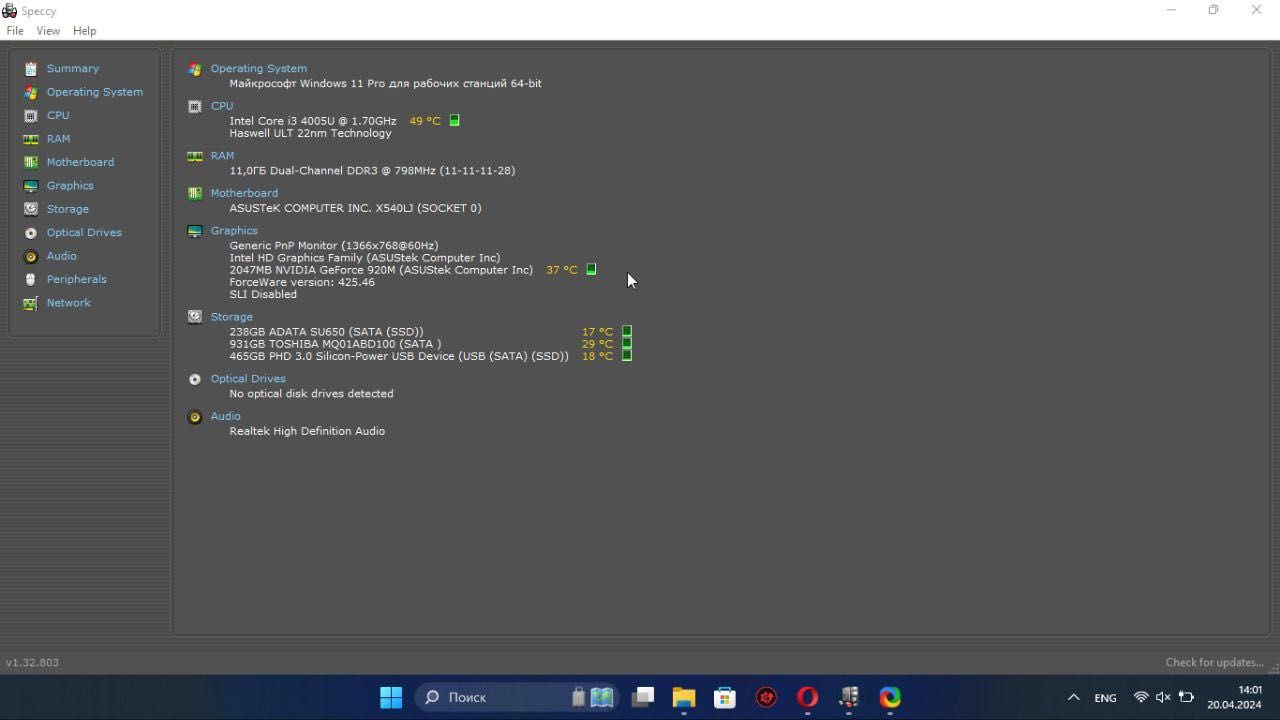Viewport: 1280px width, 720px height.
Task: Select Peripherals in the sidebar
Action: coord(76,279)
